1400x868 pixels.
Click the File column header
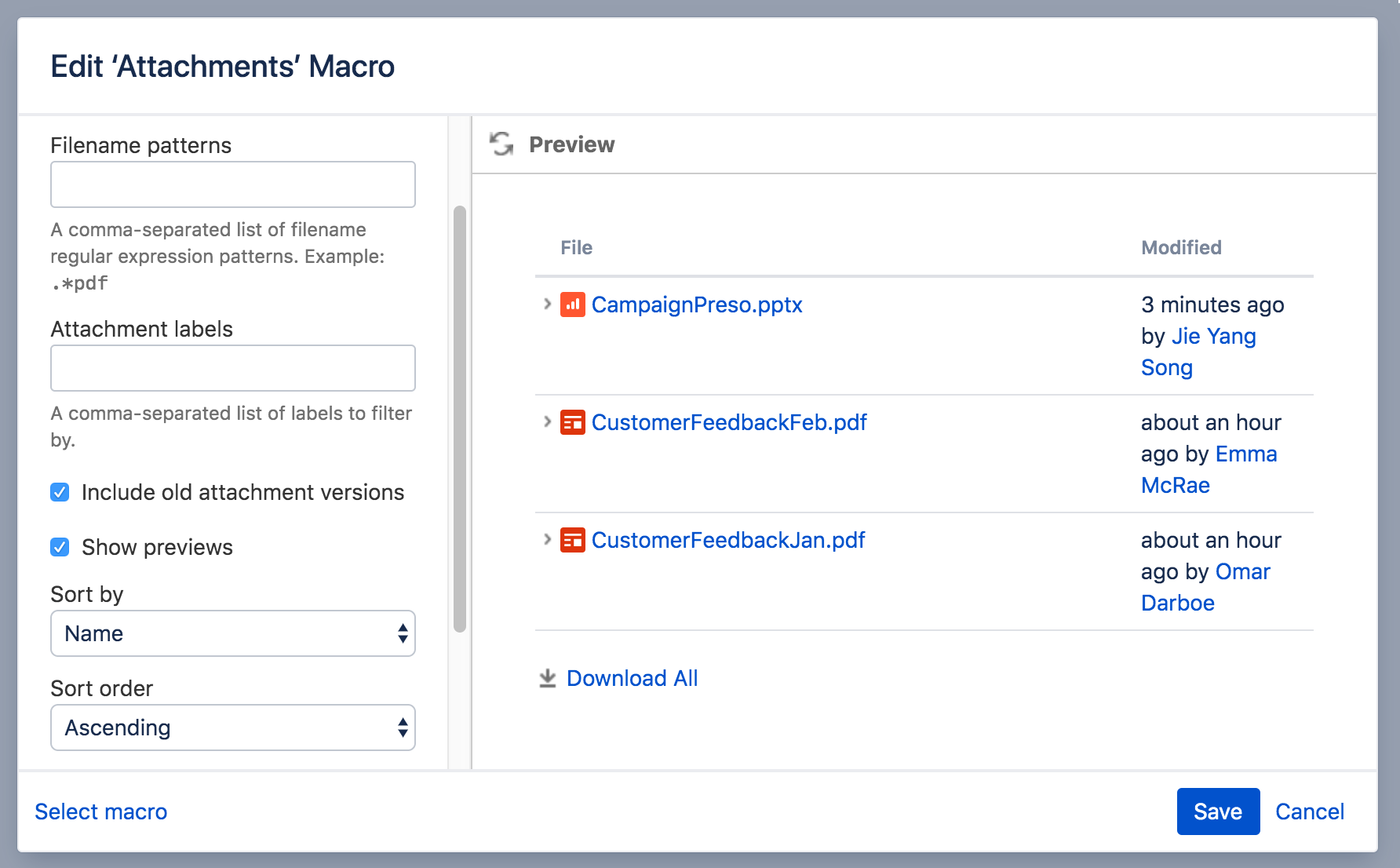click(577, 248)
